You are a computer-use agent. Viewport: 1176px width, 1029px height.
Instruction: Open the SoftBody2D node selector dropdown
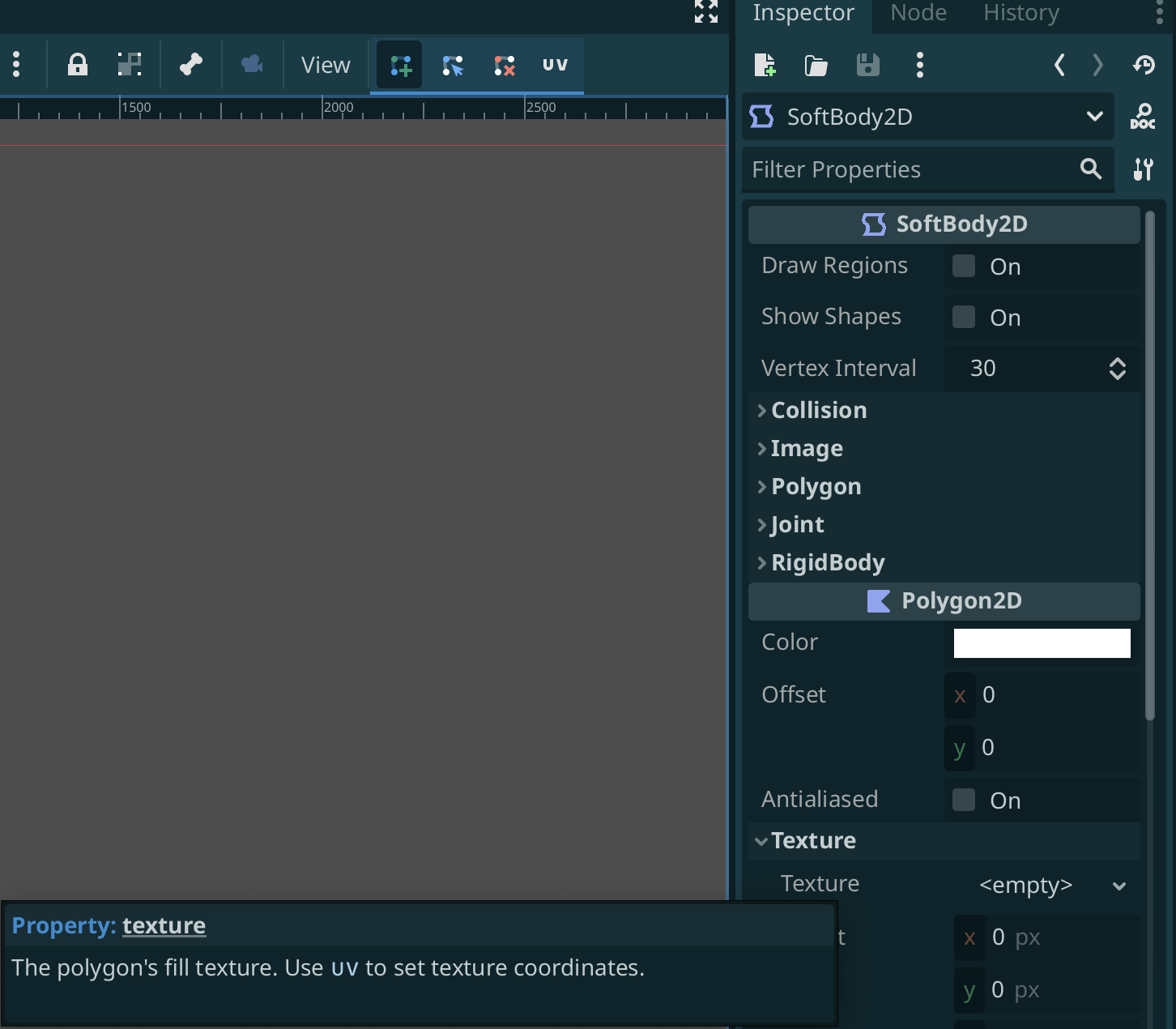928,117
